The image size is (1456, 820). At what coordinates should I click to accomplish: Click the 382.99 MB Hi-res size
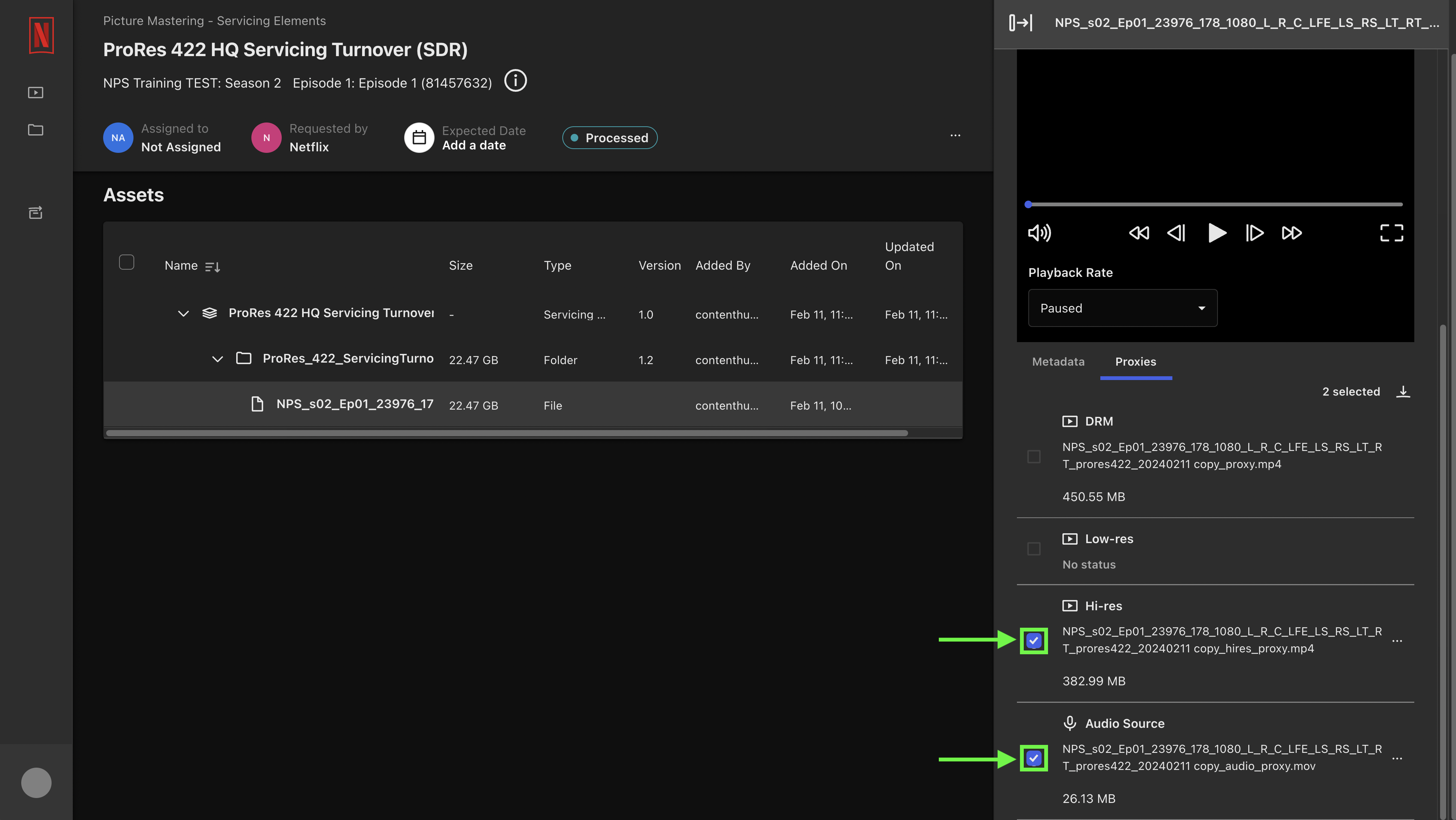1094,681
